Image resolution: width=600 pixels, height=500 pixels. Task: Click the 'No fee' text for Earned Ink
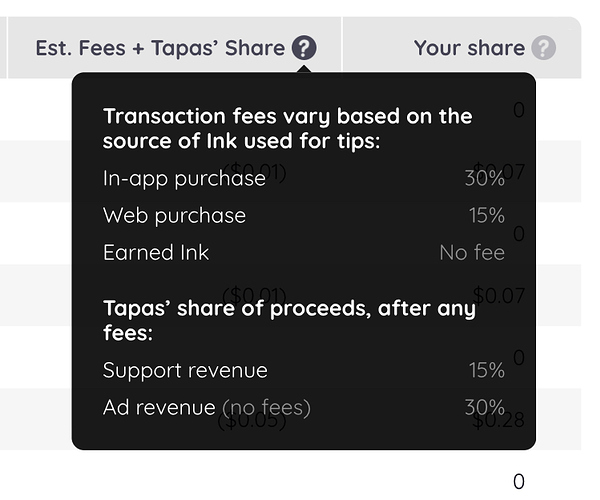[x=472, y=252]
